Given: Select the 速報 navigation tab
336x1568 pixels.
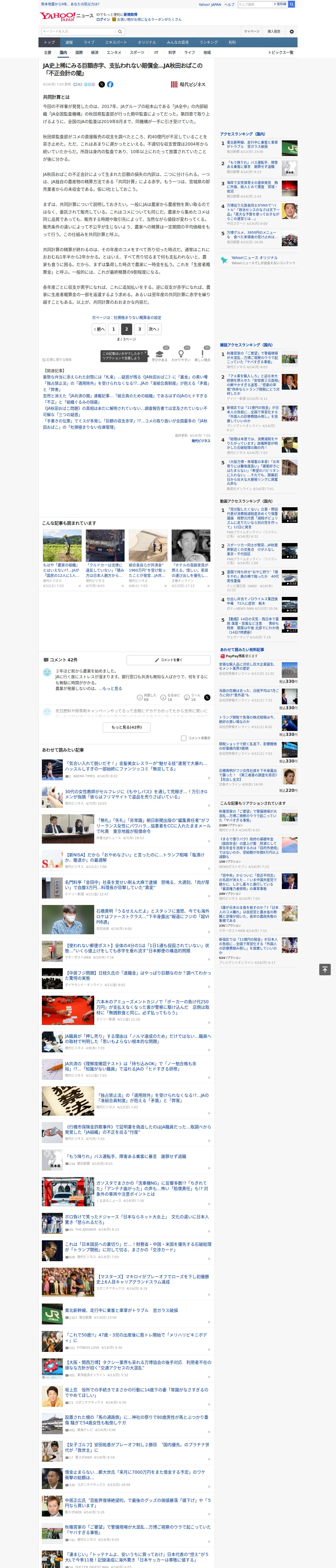Looking at the screenshot, I should point(69,43).
